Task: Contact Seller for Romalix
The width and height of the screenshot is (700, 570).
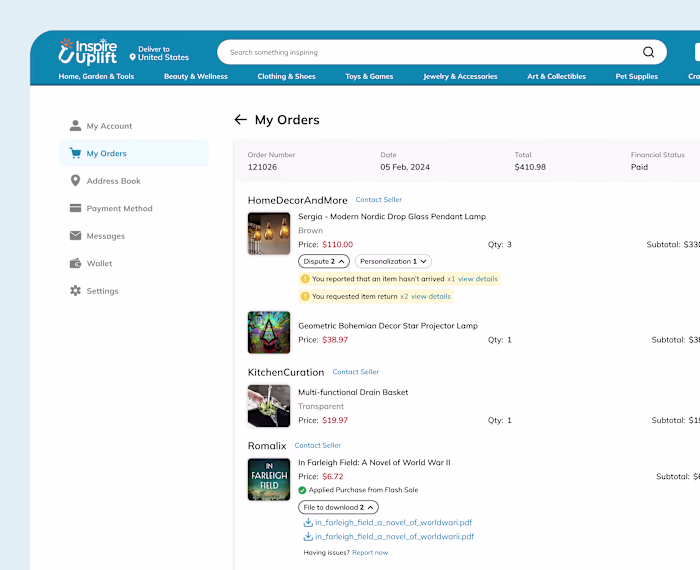Action: tap(318, 445)
